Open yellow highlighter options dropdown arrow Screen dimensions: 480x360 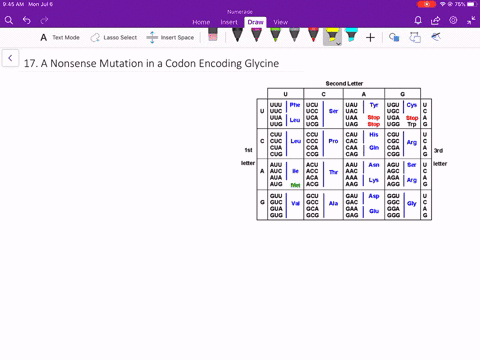tap(338, 44)
